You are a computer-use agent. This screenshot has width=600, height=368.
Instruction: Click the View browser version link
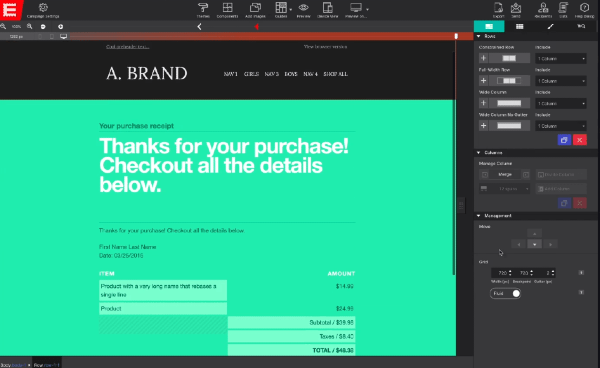click(x=325, y=47)
